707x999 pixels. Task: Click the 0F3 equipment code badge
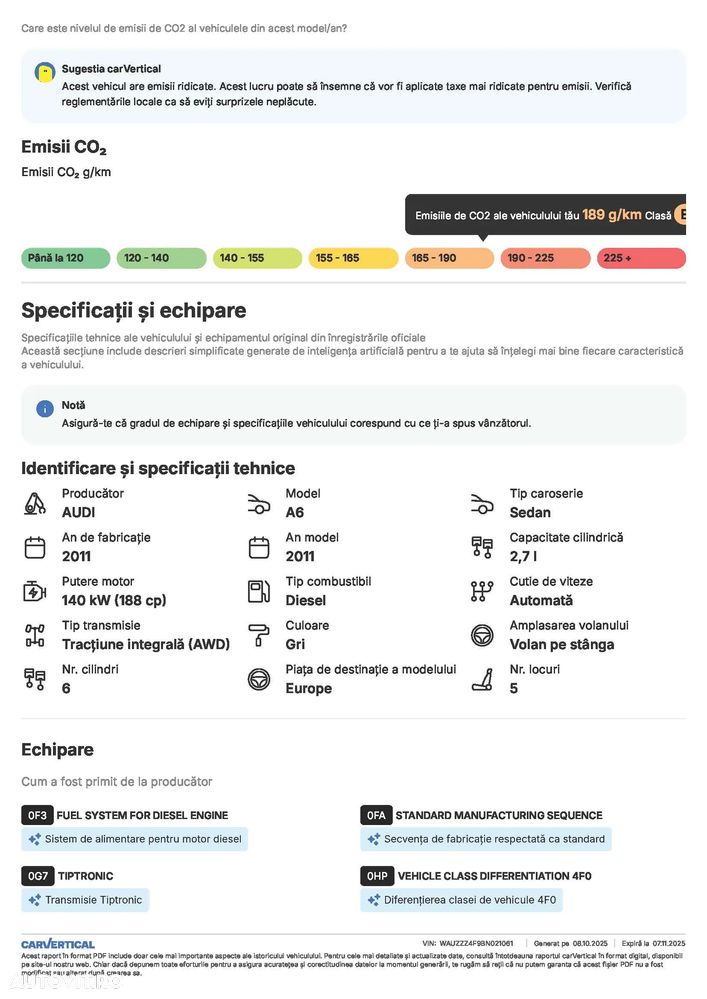pyautogui.click(x=37, y=815)
